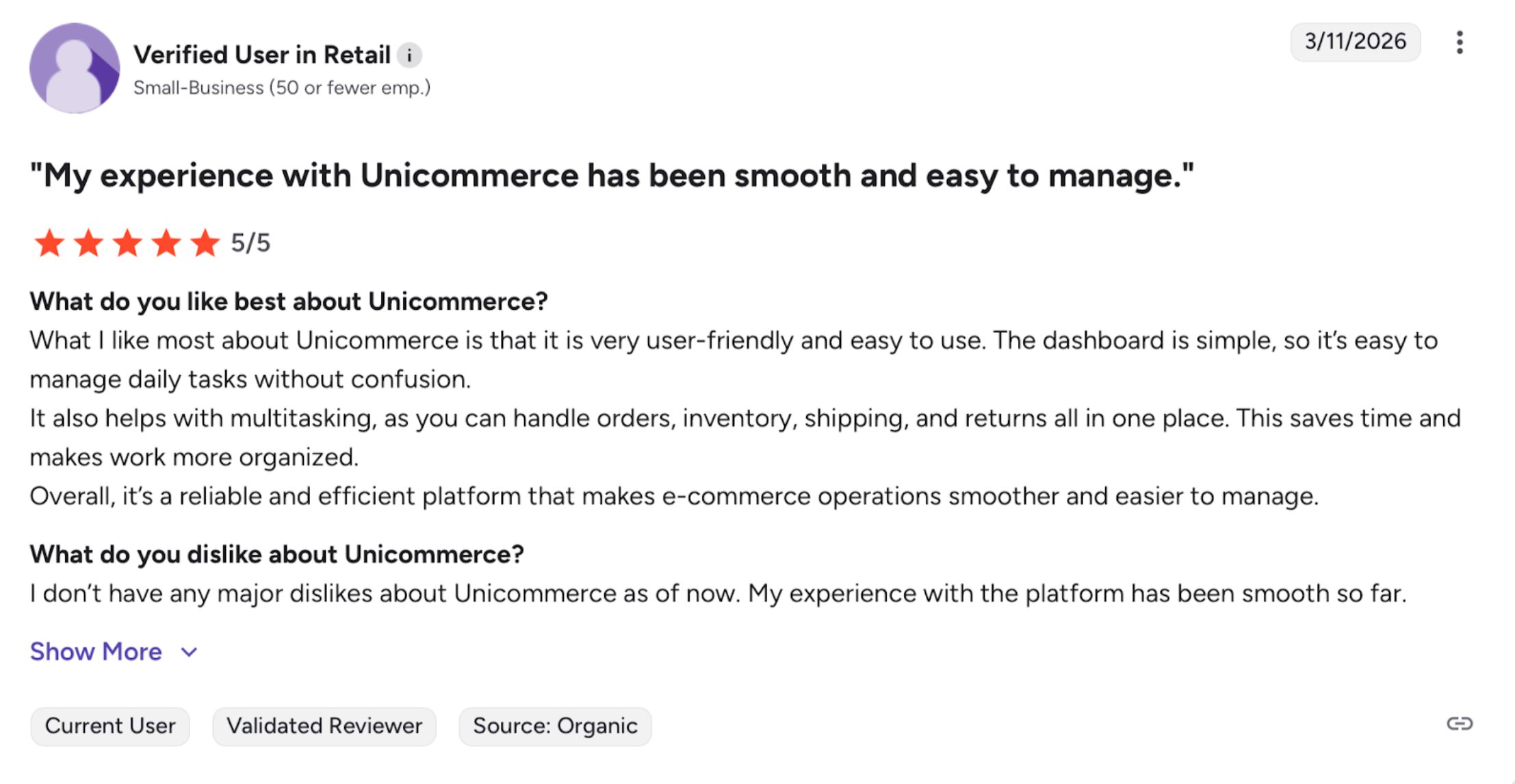
Task: Click the Source: Organic tag
Action: coord(555,726)
